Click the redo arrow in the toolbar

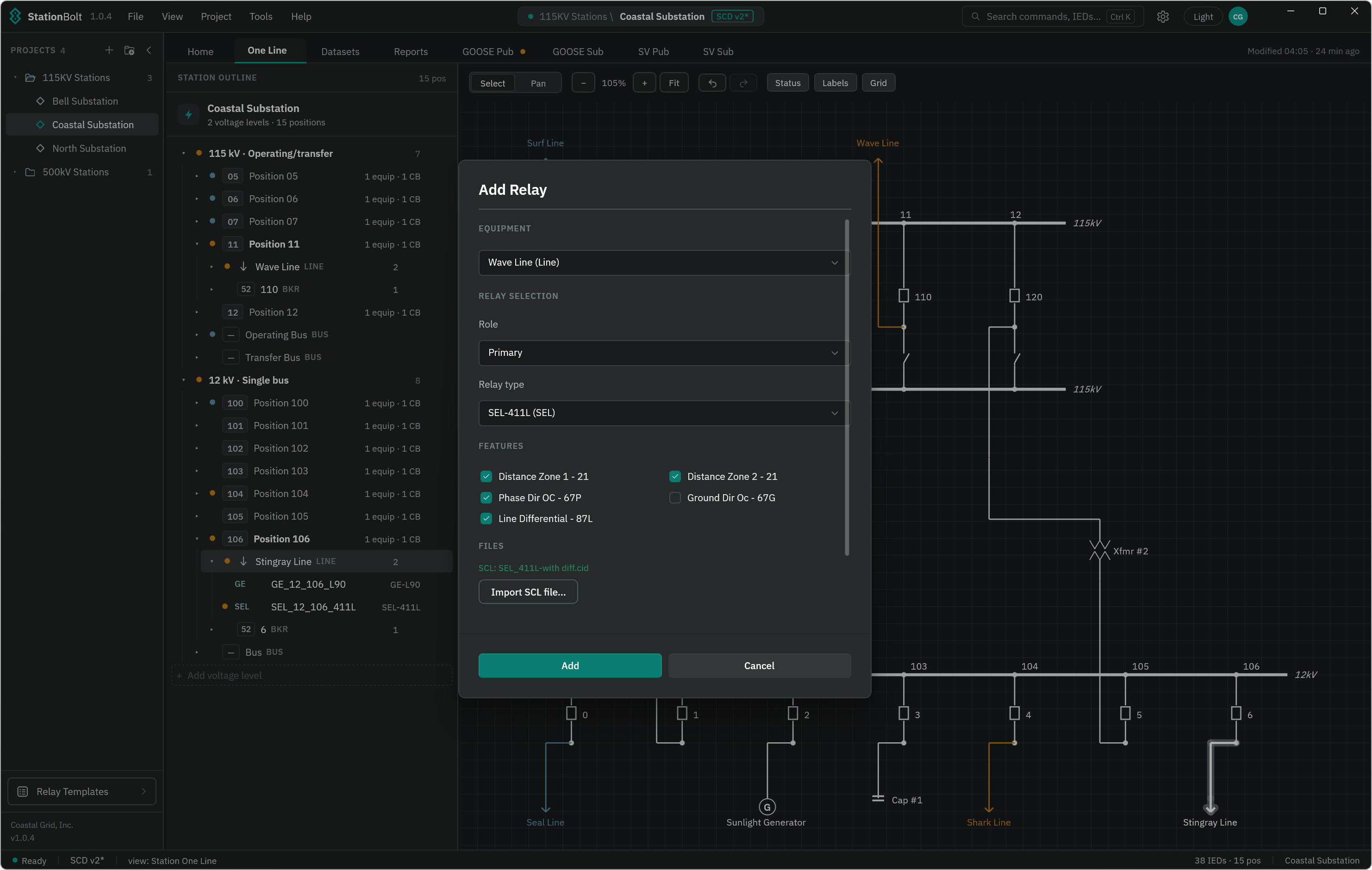click(743, 83)
